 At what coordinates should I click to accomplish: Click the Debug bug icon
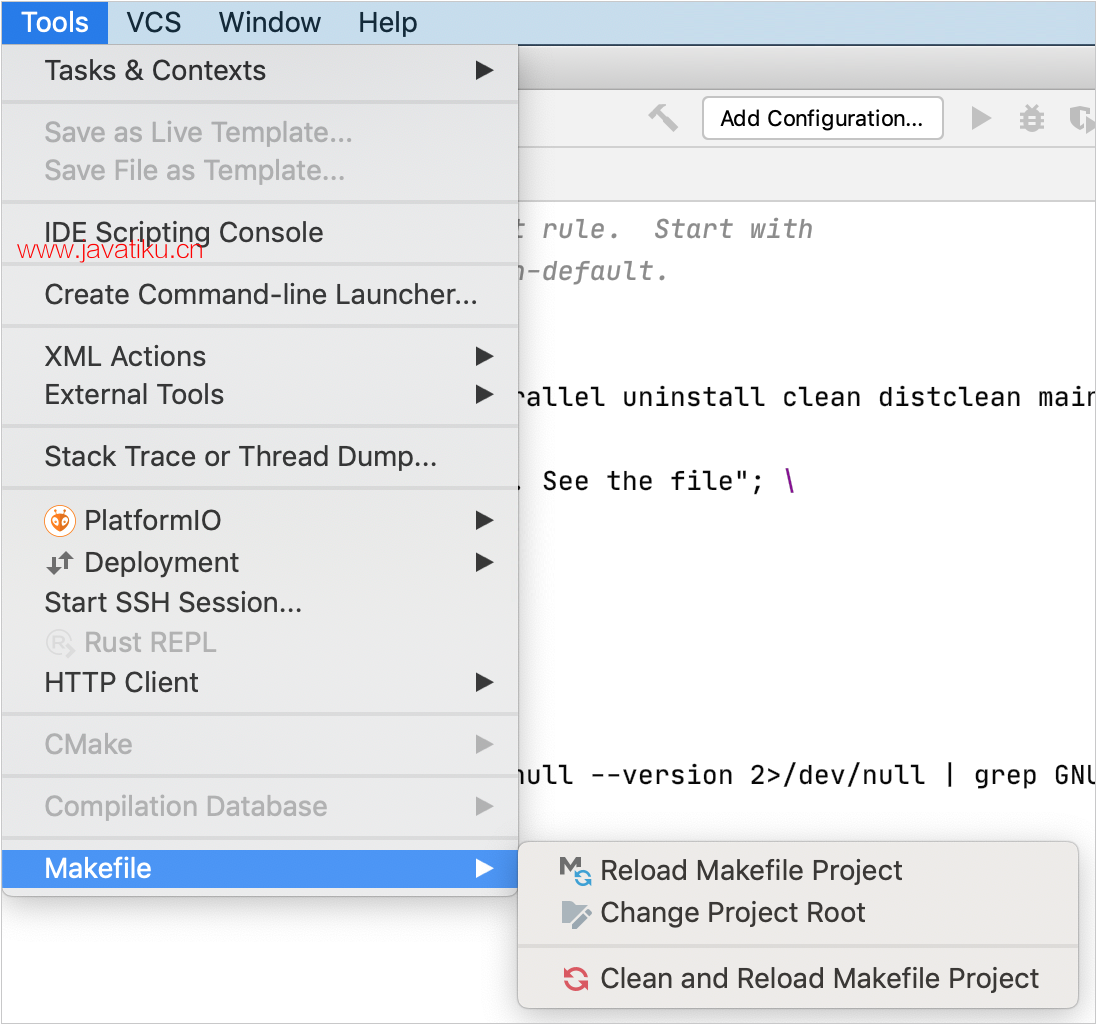1031,118
